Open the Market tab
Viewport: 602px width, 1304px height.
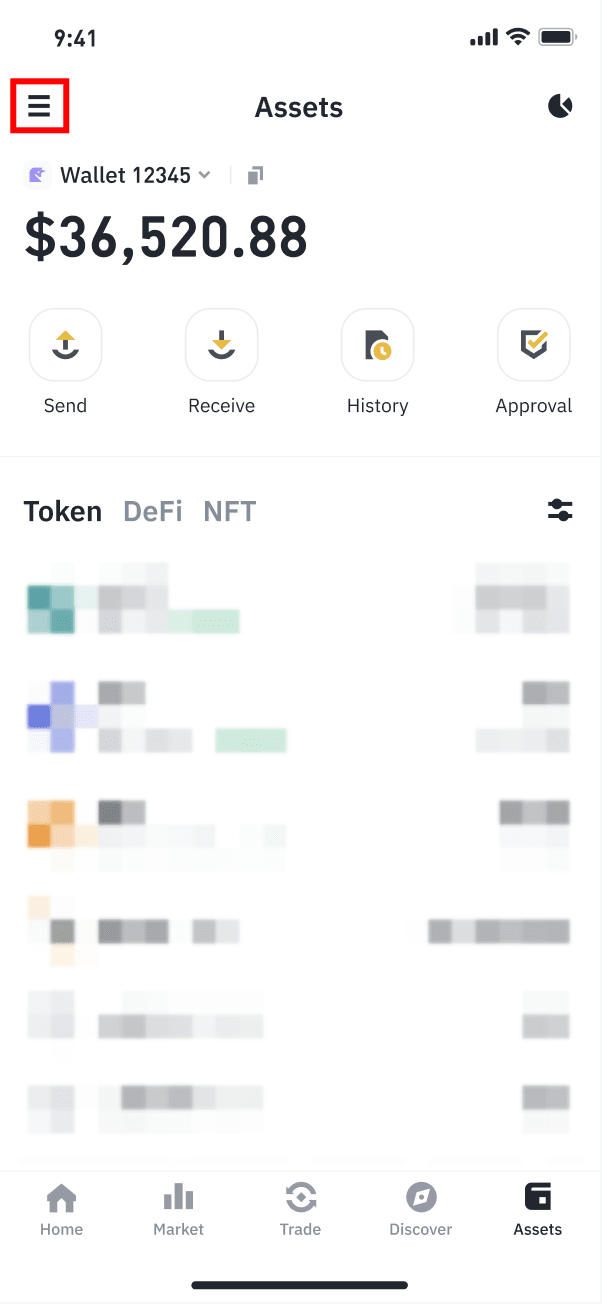pos(178,1209)
